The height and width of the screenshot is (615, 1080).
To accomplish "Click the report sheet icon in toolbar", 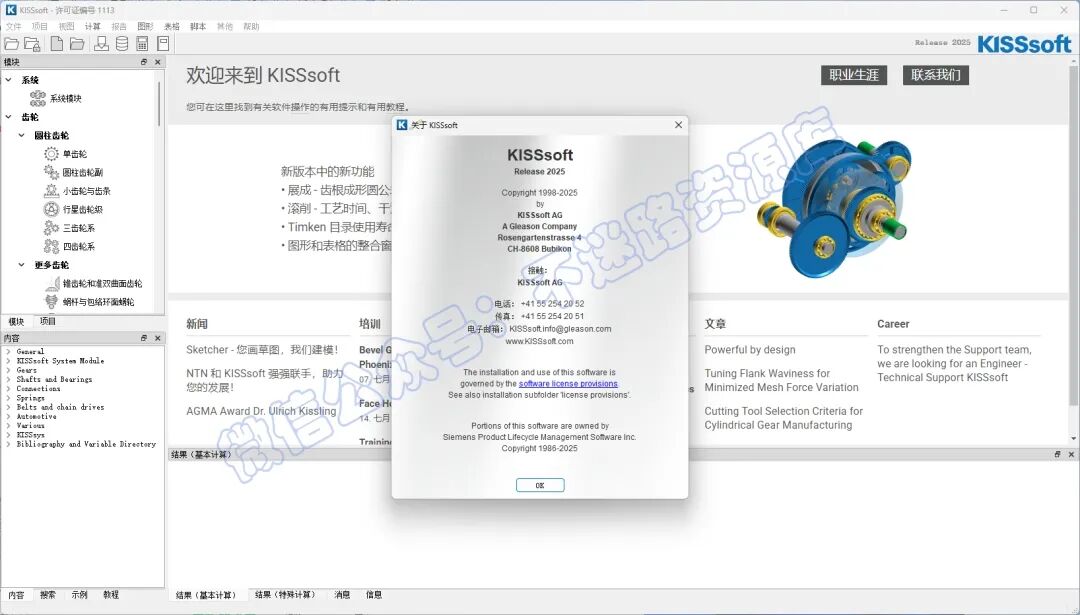I will click(x=163, y=44).
